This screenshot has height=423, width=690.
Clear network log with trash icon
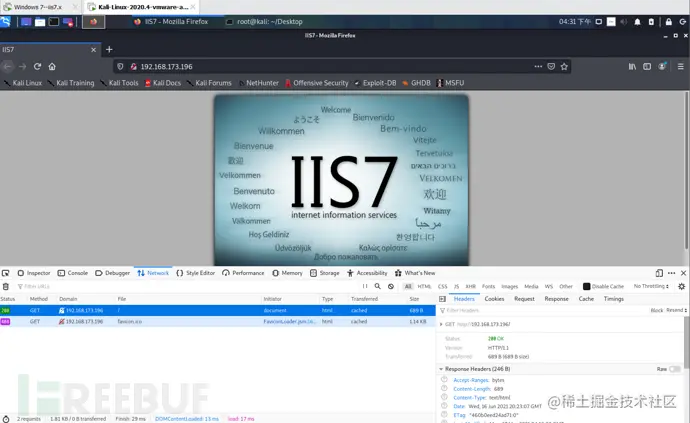click(x=6, y=287)
